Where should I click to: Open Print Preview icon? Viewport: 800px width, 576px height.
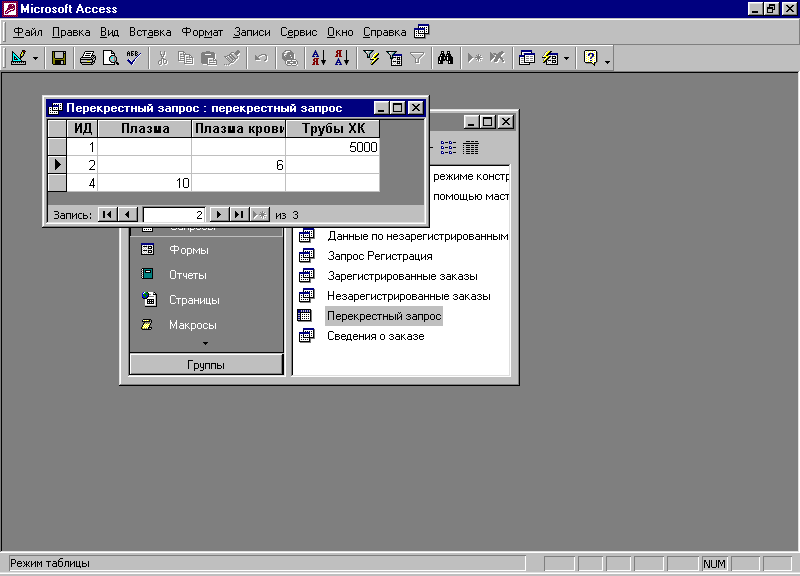pyautogui.click(x=111, y=58)
